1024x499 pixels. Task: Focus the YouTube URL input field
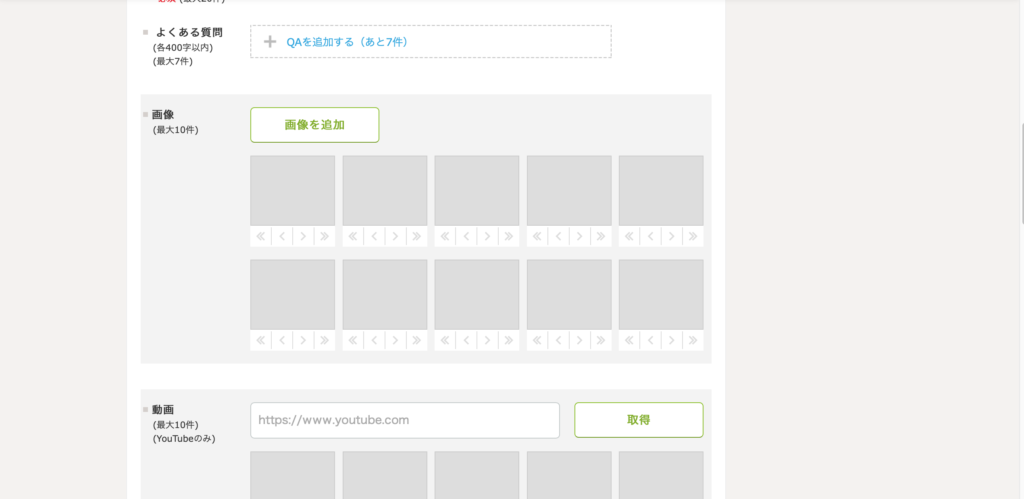[404, 420]
